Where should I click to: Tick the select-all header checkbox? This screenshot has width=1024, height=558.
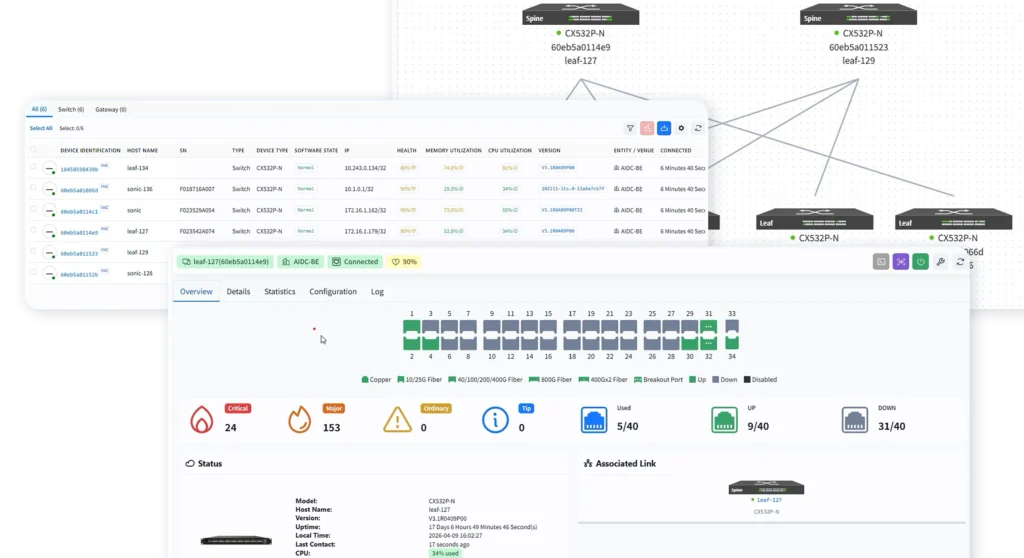coord(33,150)
